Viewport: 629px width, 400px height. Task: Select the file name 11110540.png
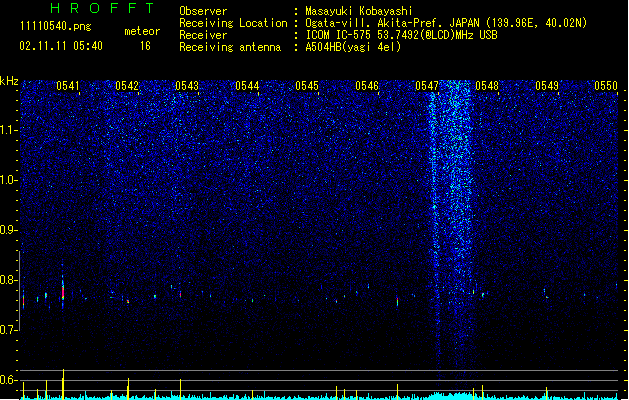56,26
